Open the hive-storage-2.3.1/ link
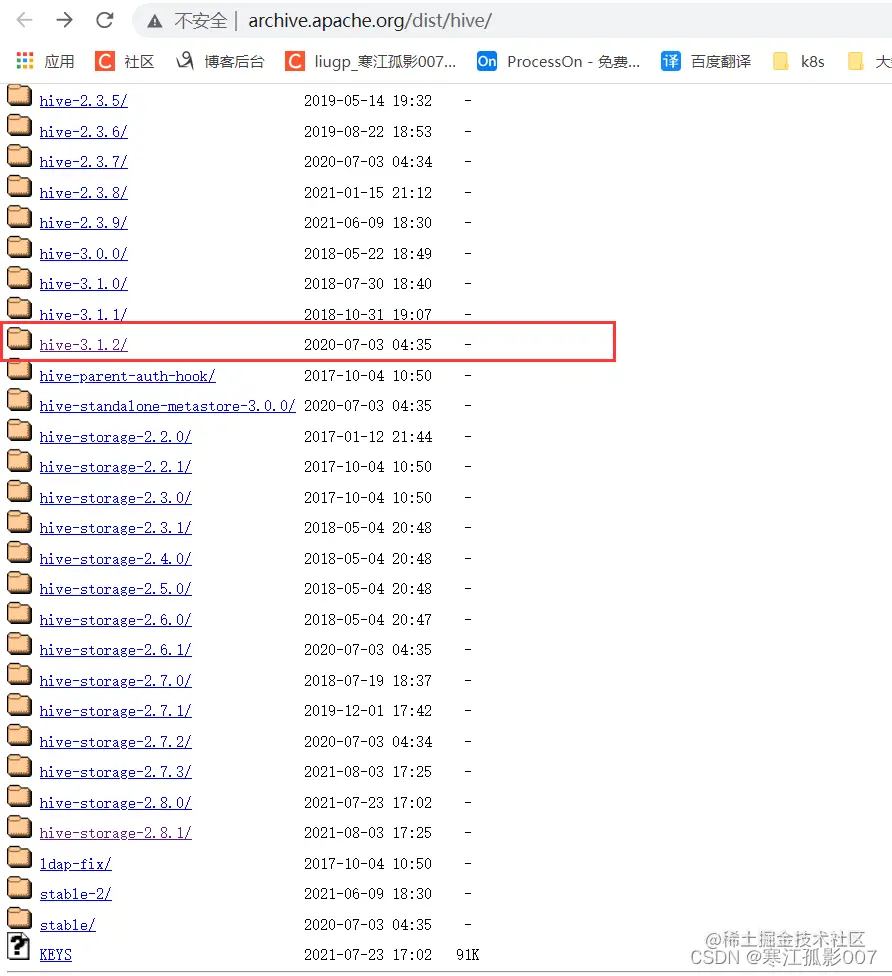Image resolution: width=892 pixels, height=976 pixels. tap(116, 528)
